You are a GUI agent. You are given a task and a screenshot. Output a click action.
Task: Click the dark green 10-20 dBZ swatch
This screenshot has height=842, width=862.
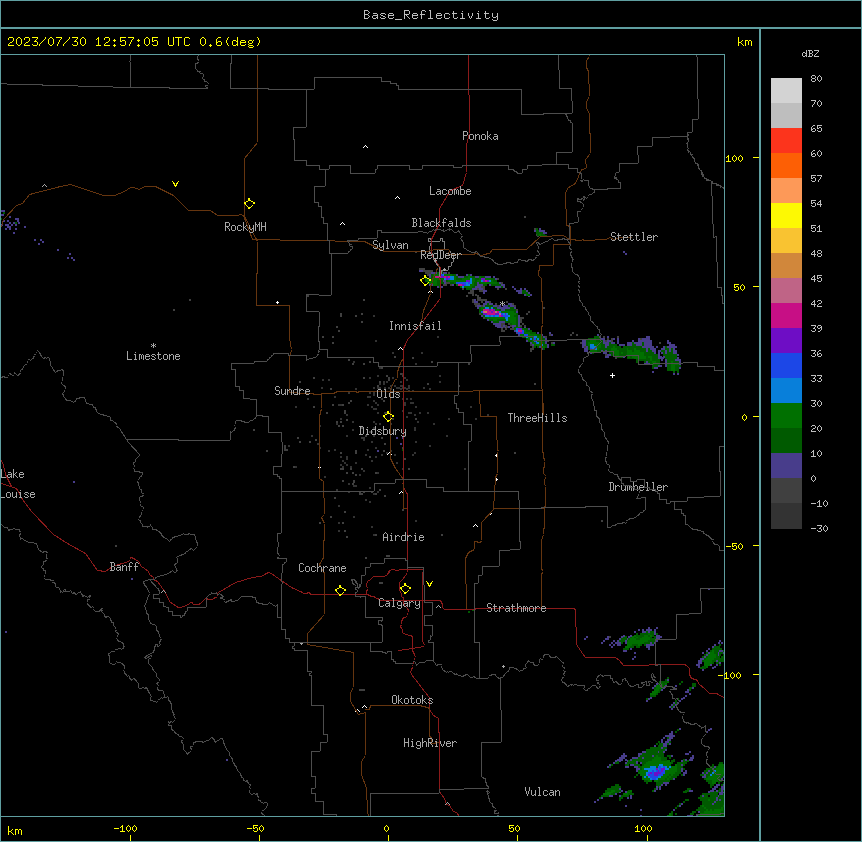click(x=786, y=441)
